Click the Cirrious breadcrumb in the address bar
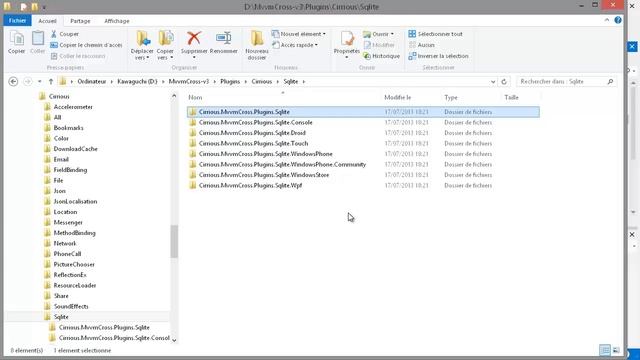The height and width of the screenshot is (360, 640). pyautogui.click(x=262, y=82)
